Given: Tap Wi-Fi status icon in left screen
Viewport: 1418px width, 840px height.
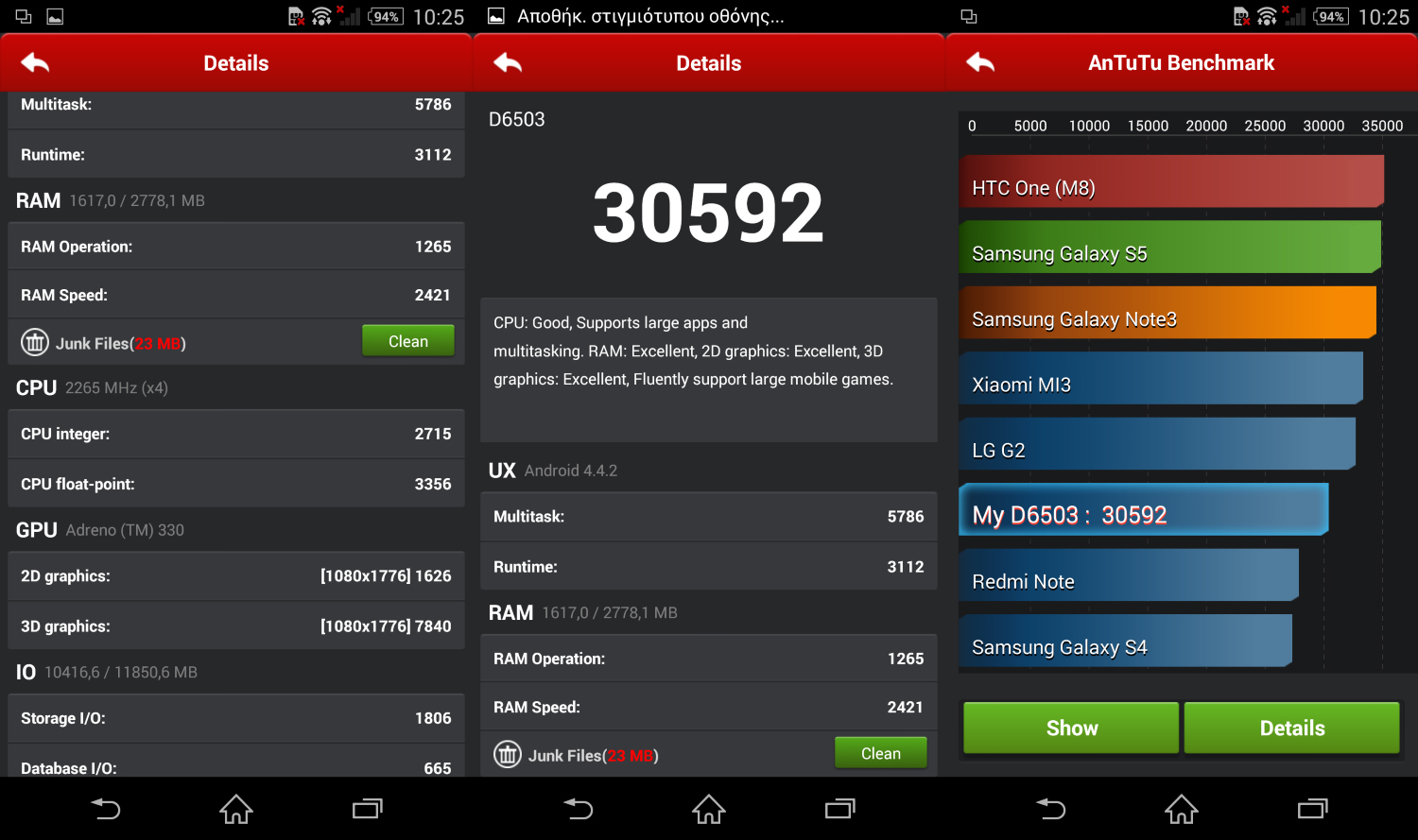Looking at the screenshot, I should (x=321, y=16).
